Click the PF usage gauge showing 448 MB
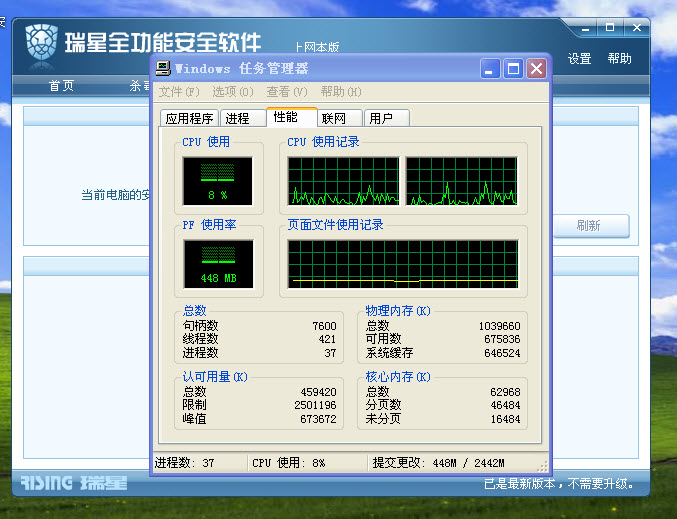The width and height of the screenshot is (677, 519). [218, 264]
